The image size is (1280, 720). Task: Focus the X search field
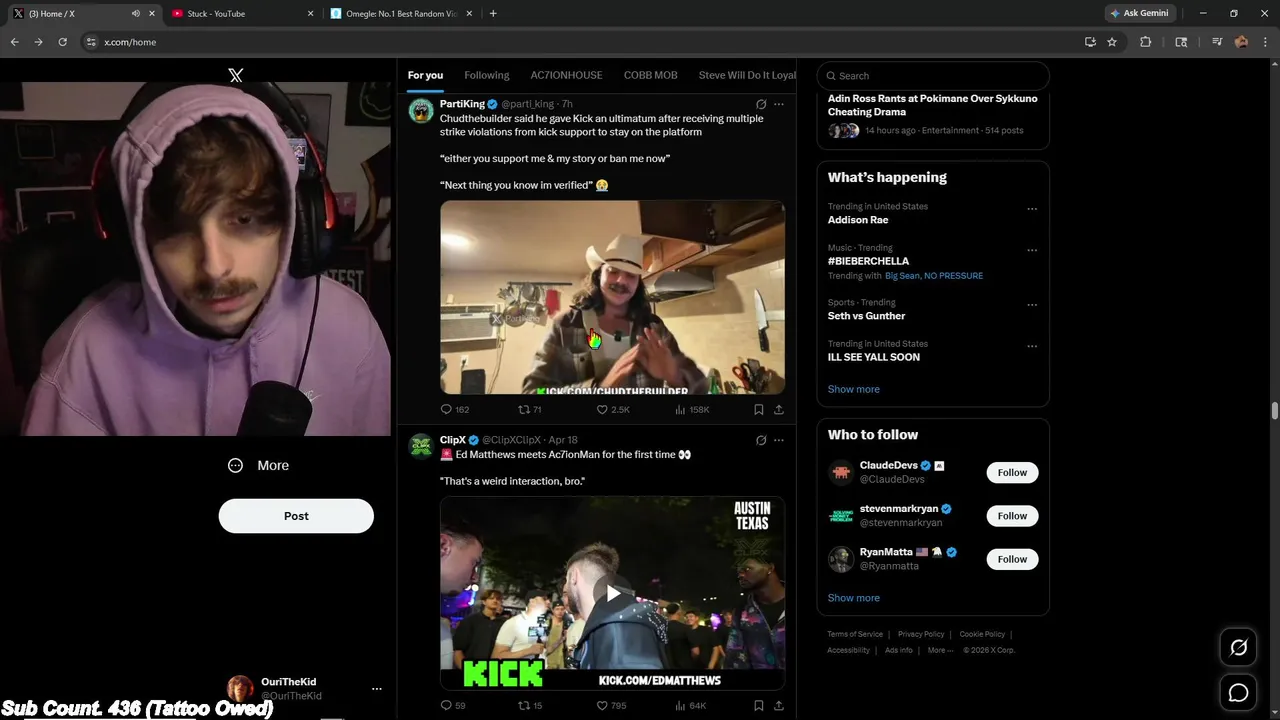(x=933, y=75)
